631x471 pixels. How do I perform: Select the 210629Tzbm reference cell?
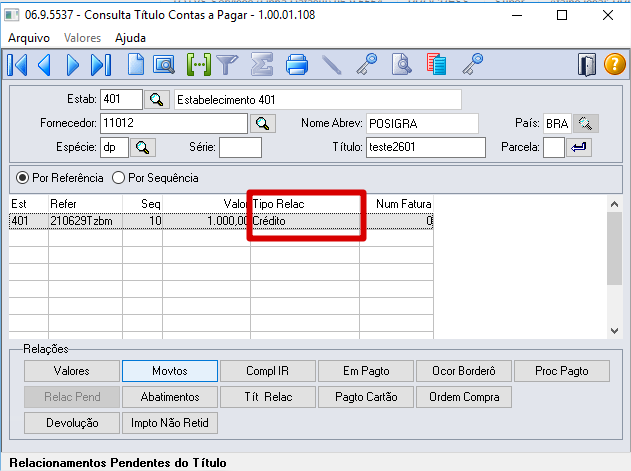85,221
